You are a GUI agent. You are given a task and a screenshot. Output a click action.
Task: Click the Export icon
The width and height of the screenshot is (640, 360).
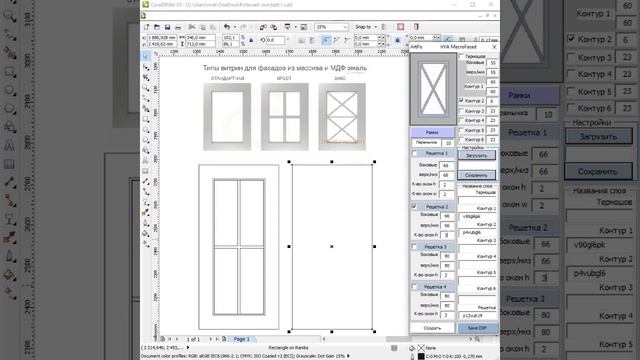pyautogui.click(x=274, y=27)
